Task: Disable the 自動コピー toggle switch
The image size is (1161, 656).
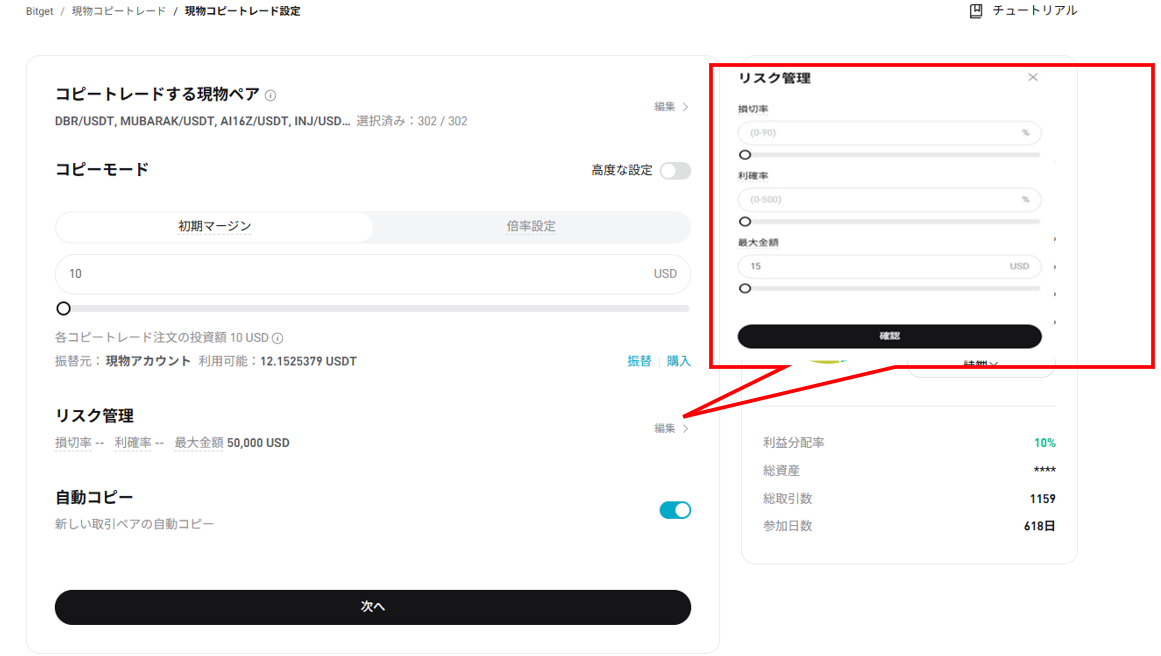Action: click(675, 510)
